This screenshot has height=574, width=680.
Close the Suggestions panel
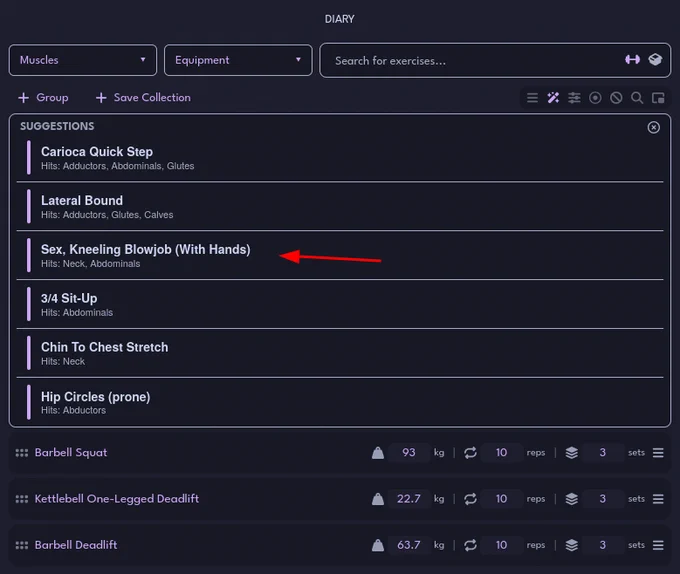tap(654, 127)
